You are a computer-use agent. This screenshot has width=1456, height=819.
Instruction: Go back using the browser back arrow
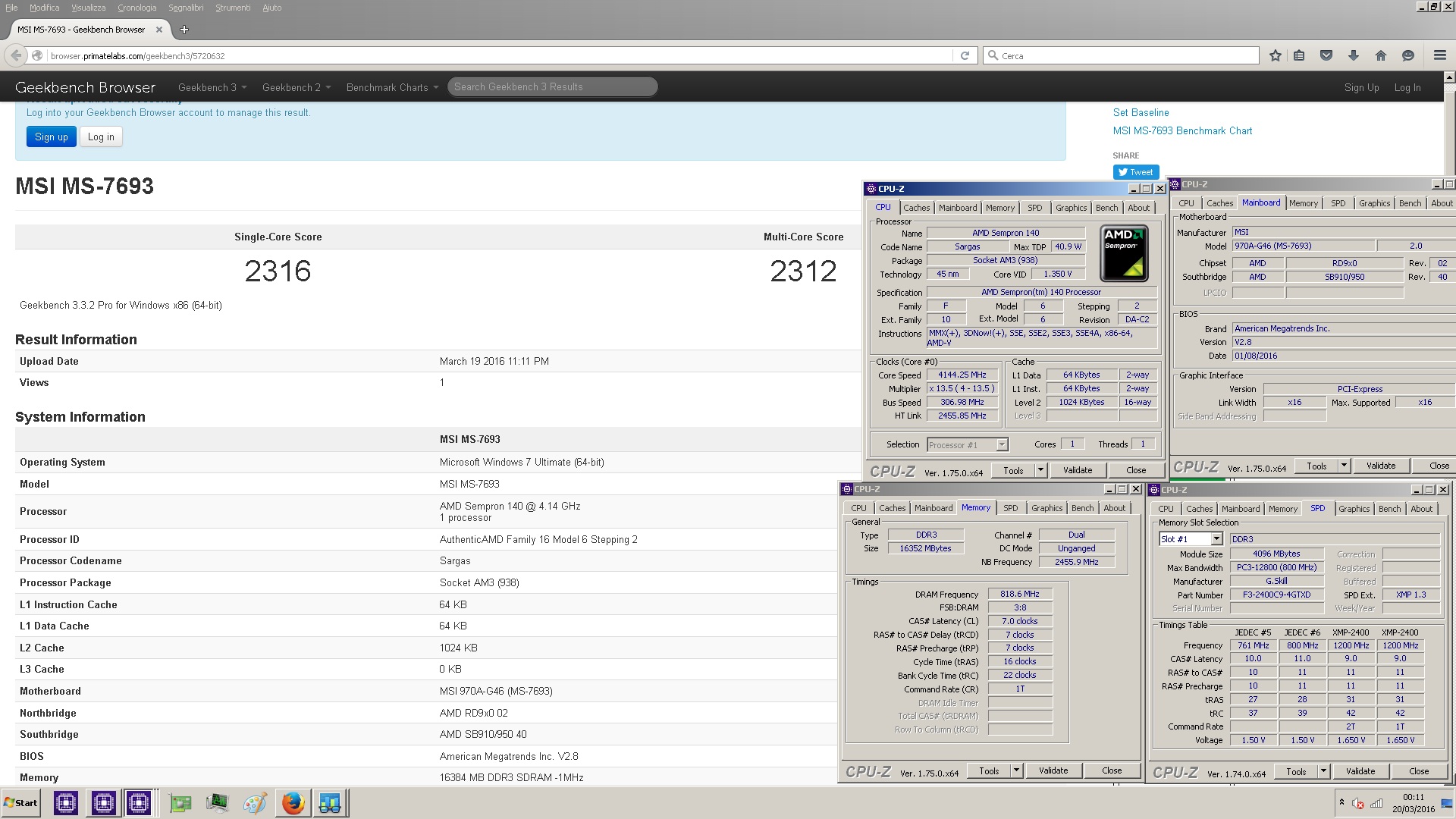(x=16, y=55)
